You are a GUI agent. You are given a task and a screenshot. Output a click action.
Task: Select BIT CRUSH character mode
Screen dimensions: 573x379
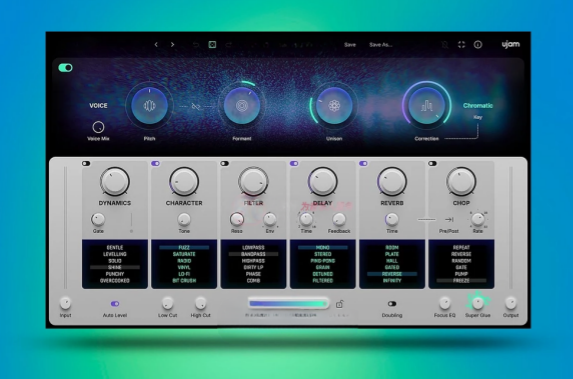(x=184, y=280)
